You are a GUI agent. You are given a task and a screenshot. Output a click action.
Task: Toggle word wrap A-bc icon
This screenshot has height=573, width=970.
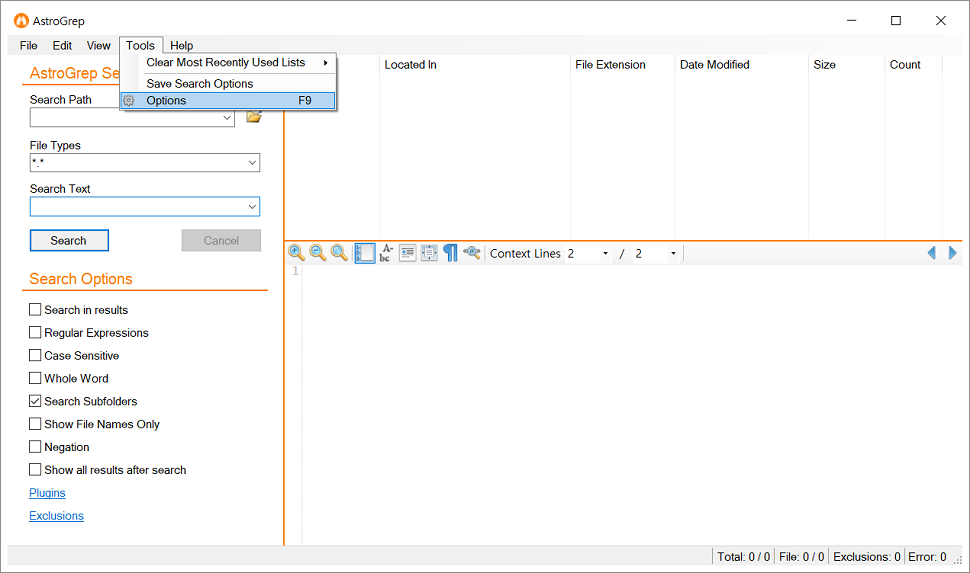[x=386, y=253]
